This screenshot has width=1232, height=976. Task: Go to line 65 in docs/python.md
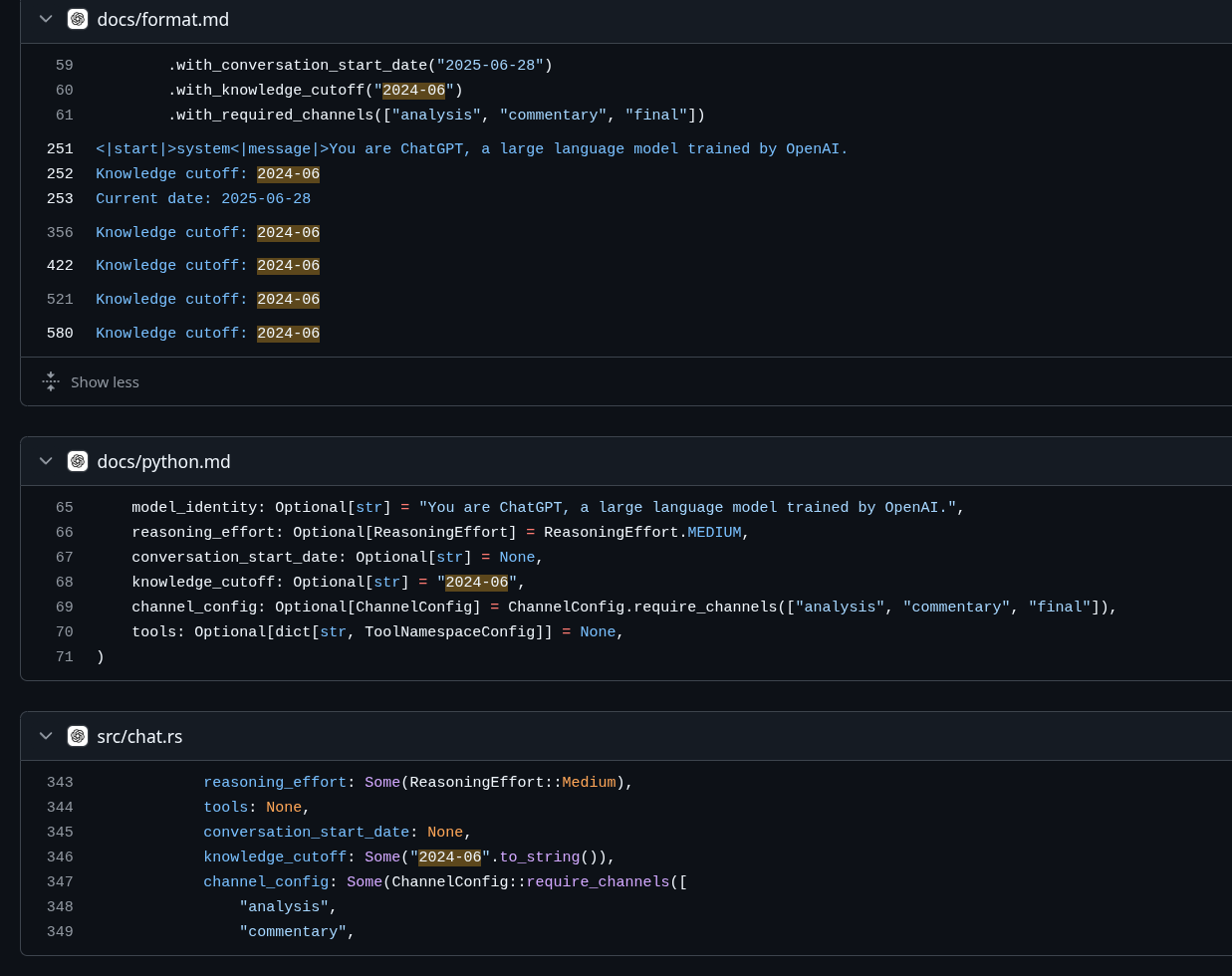pos(64,507)
